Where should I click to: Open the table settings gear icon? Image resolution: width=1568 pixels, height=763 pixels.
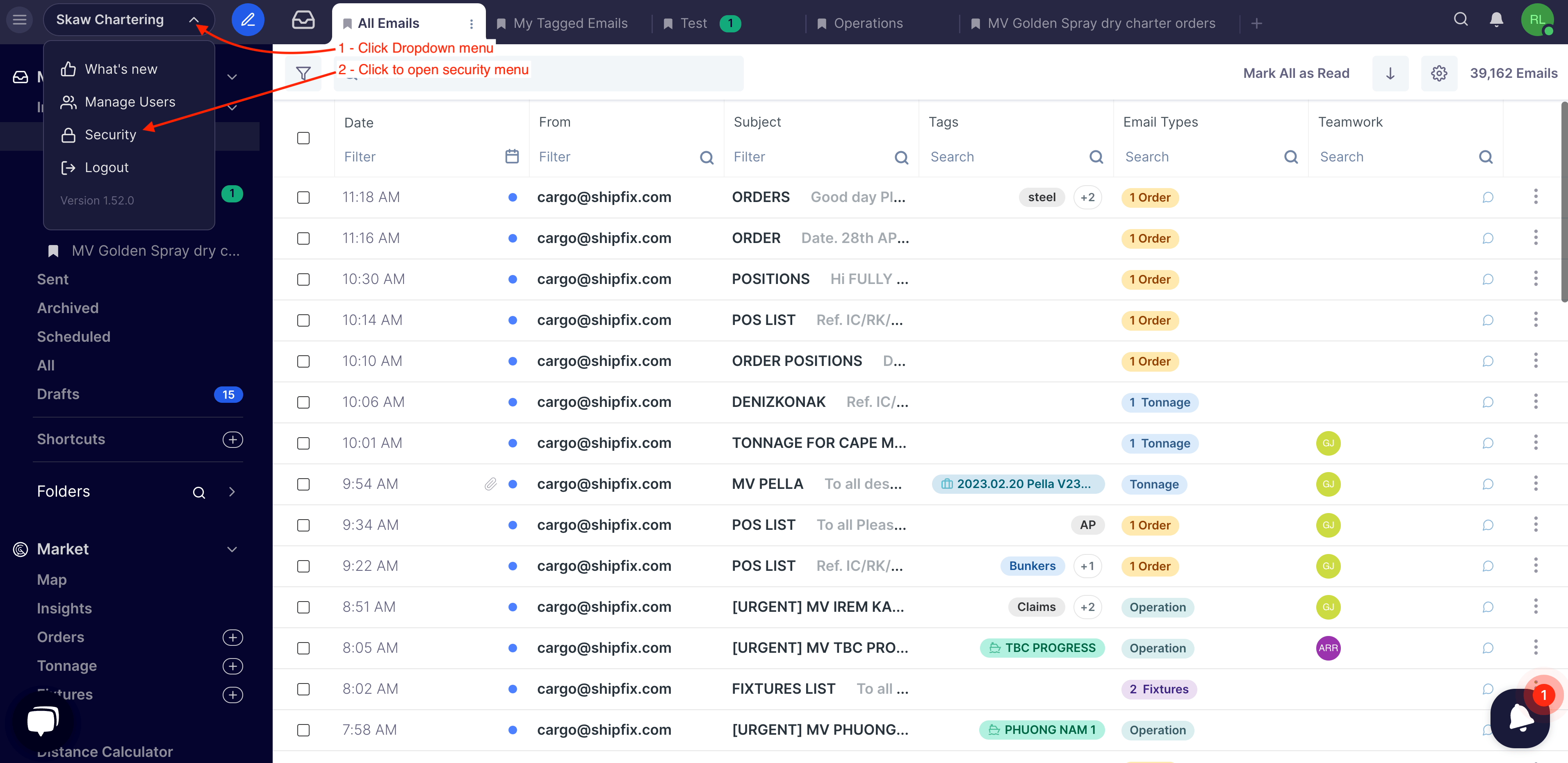click(x=1438, y=73)
